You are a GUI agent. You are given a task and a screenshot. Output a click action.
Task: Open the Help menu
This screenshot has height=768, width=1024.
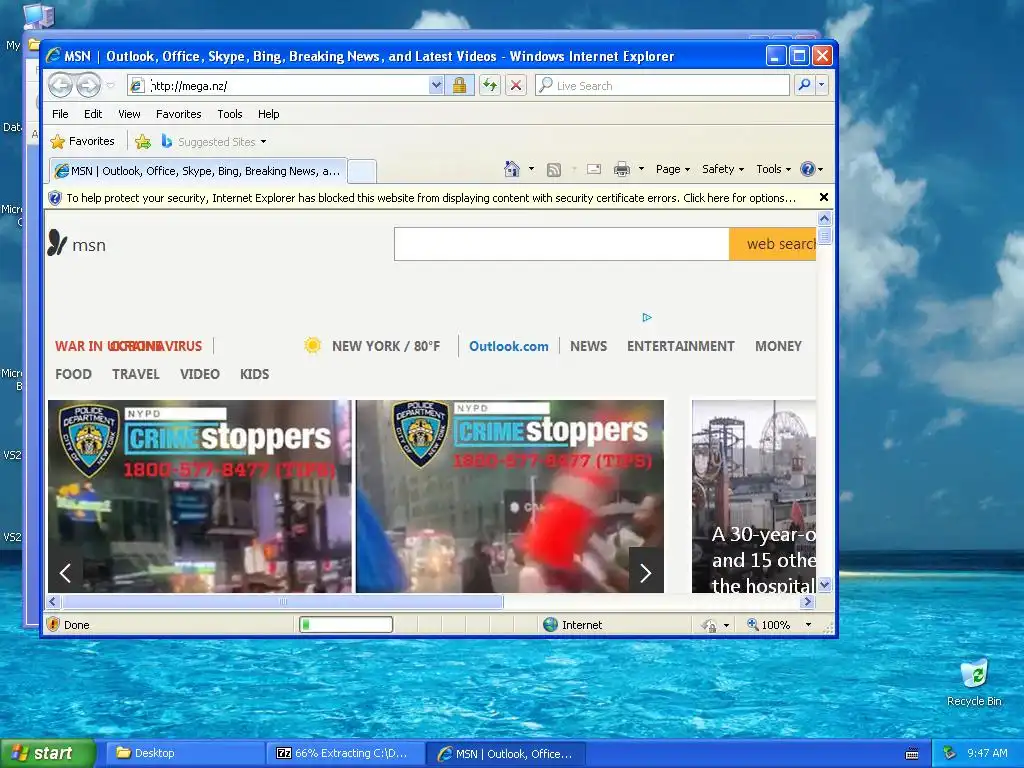click(268, 114)
